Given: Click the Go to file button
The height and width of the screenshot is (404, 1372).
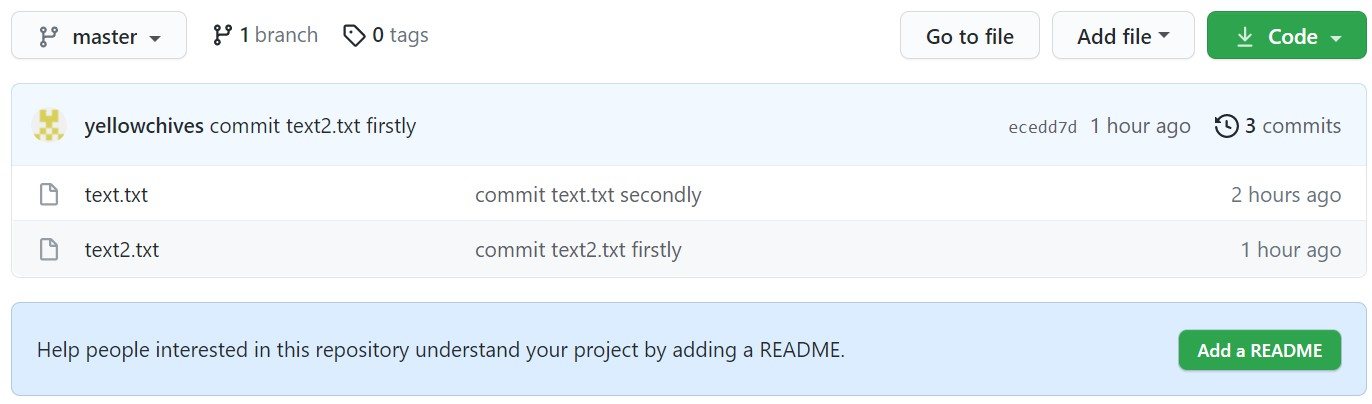Looking at the screenshot, I should coord(970,36).
